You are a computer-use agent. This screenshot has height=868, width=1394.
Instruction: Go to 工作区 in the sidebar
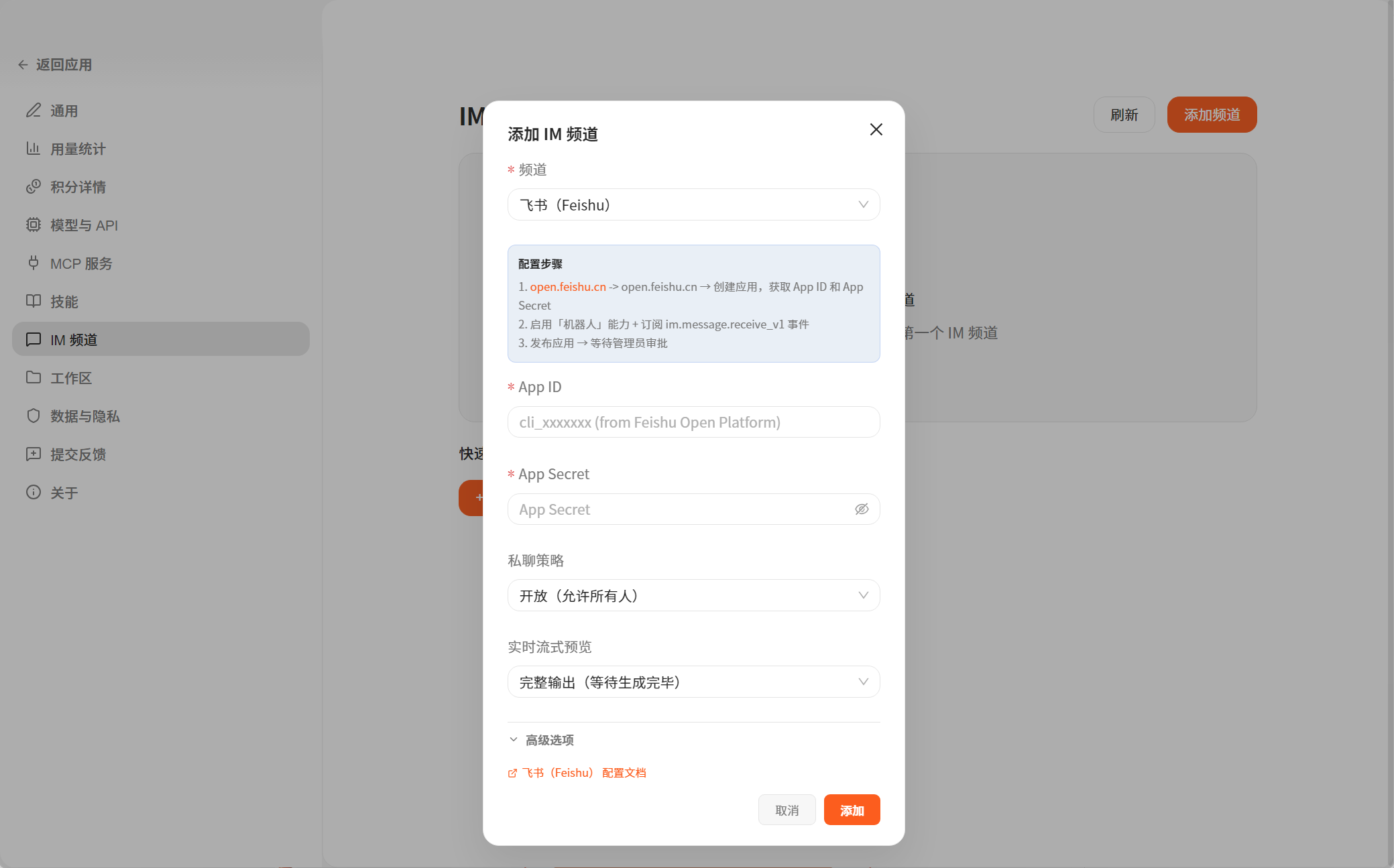[71, 378]
